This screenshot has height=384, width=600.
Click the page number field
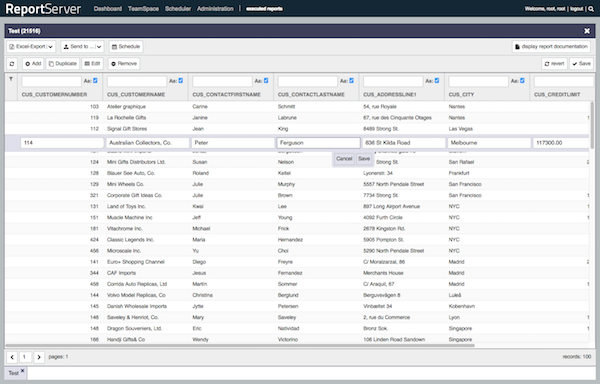tap(25, 357)
